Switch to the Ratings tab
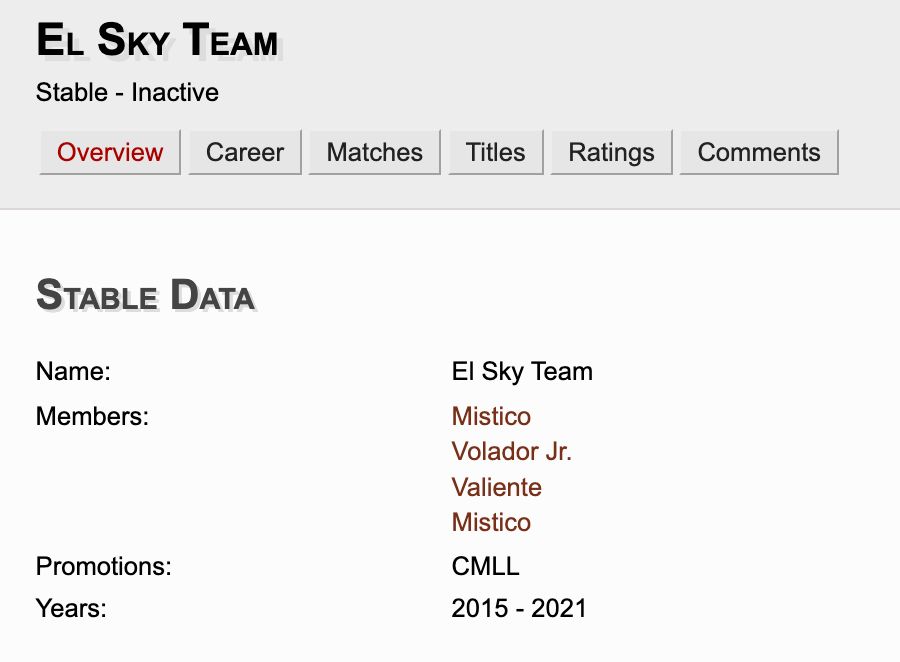 pos(611,152)
